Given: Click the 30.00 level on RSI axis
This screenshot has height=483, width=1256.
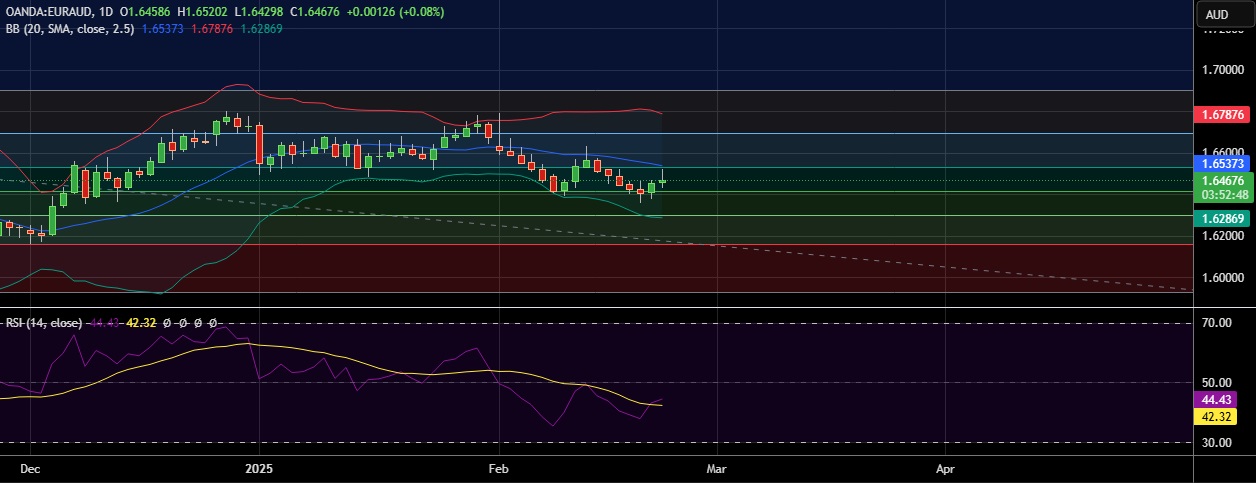Looking at the screenshot, I should (1216, 442).
